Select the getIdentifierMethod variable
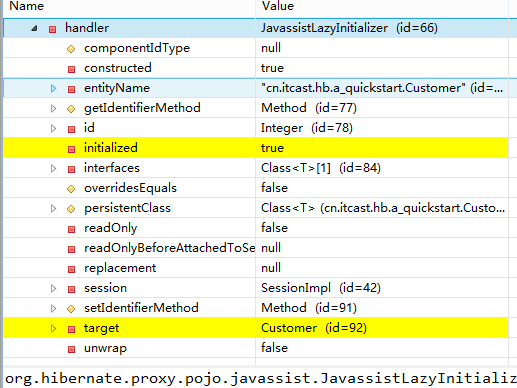The image size is (517, 388). coord(142,108)
